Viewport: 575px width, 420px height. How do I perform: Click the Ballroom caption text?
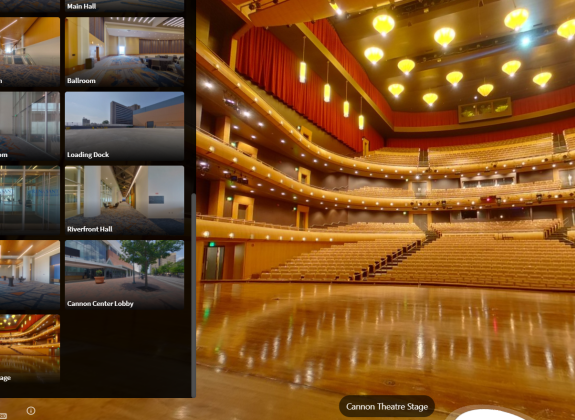(x=81, y=81)
